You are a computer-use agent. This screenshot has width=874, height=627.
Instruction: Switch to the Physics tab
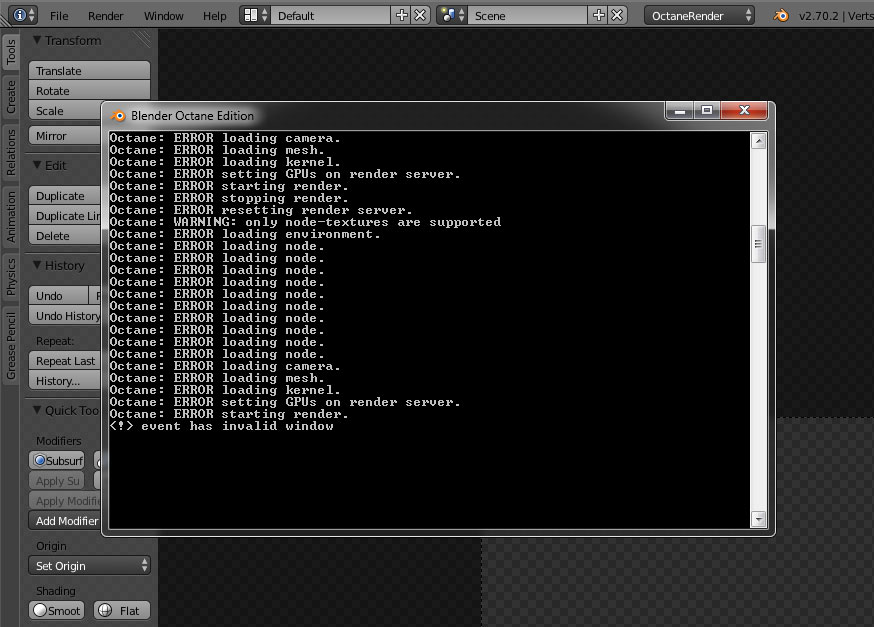[11, 277]
